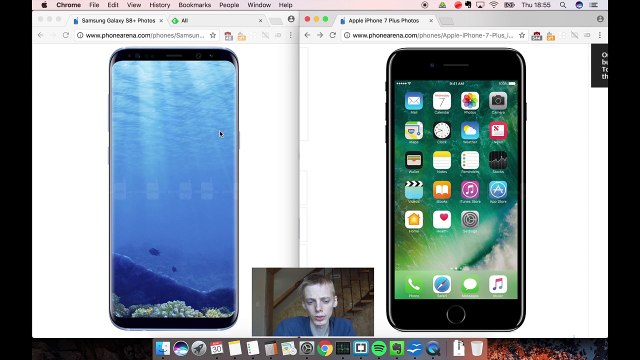Screen dimensions: 640x360
Task: Open the File menu
Action: coord(94,5)
